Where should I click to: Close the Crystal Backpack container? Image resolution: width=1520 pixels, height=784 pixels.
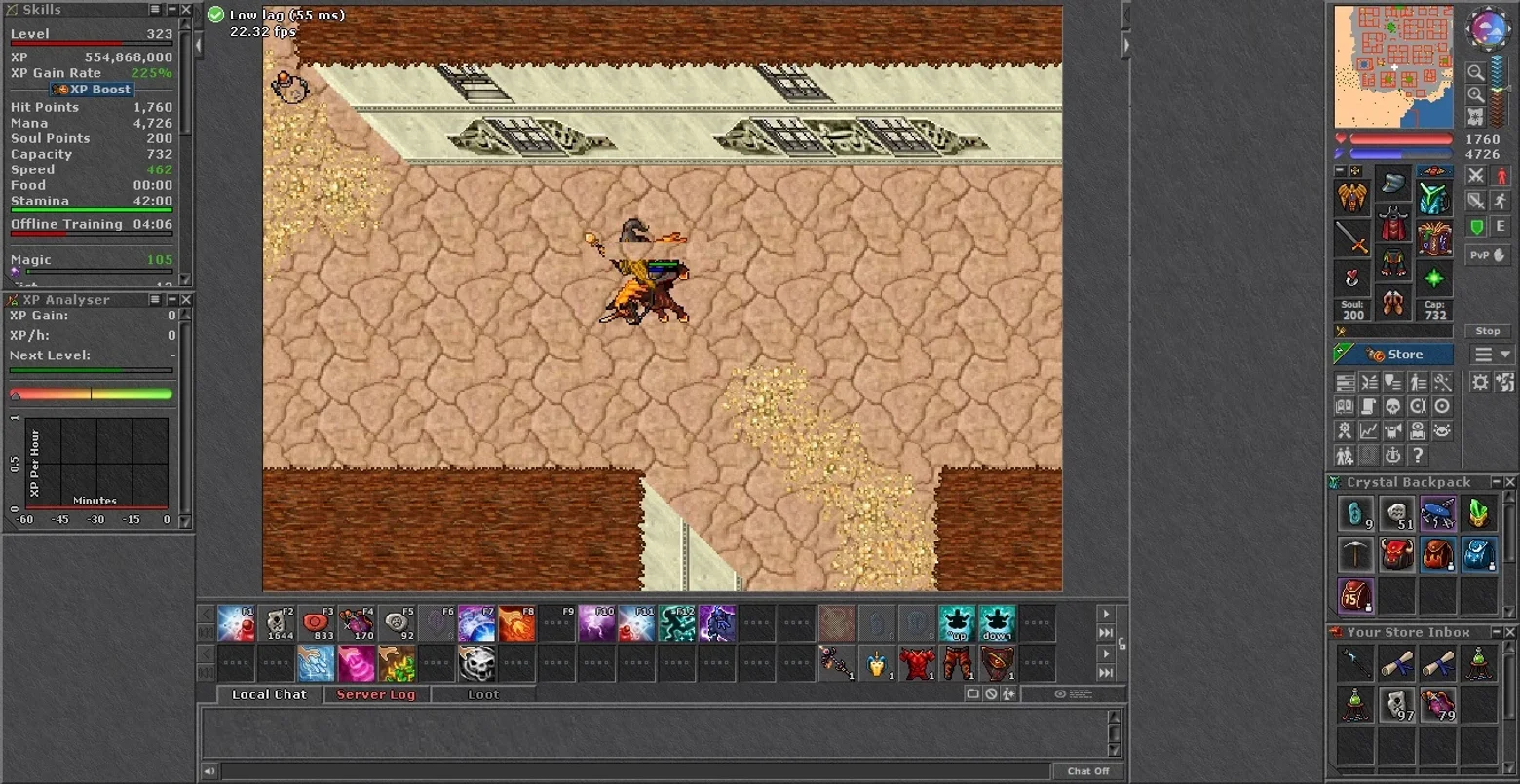pyautogui.click(x=1510, y=482)
